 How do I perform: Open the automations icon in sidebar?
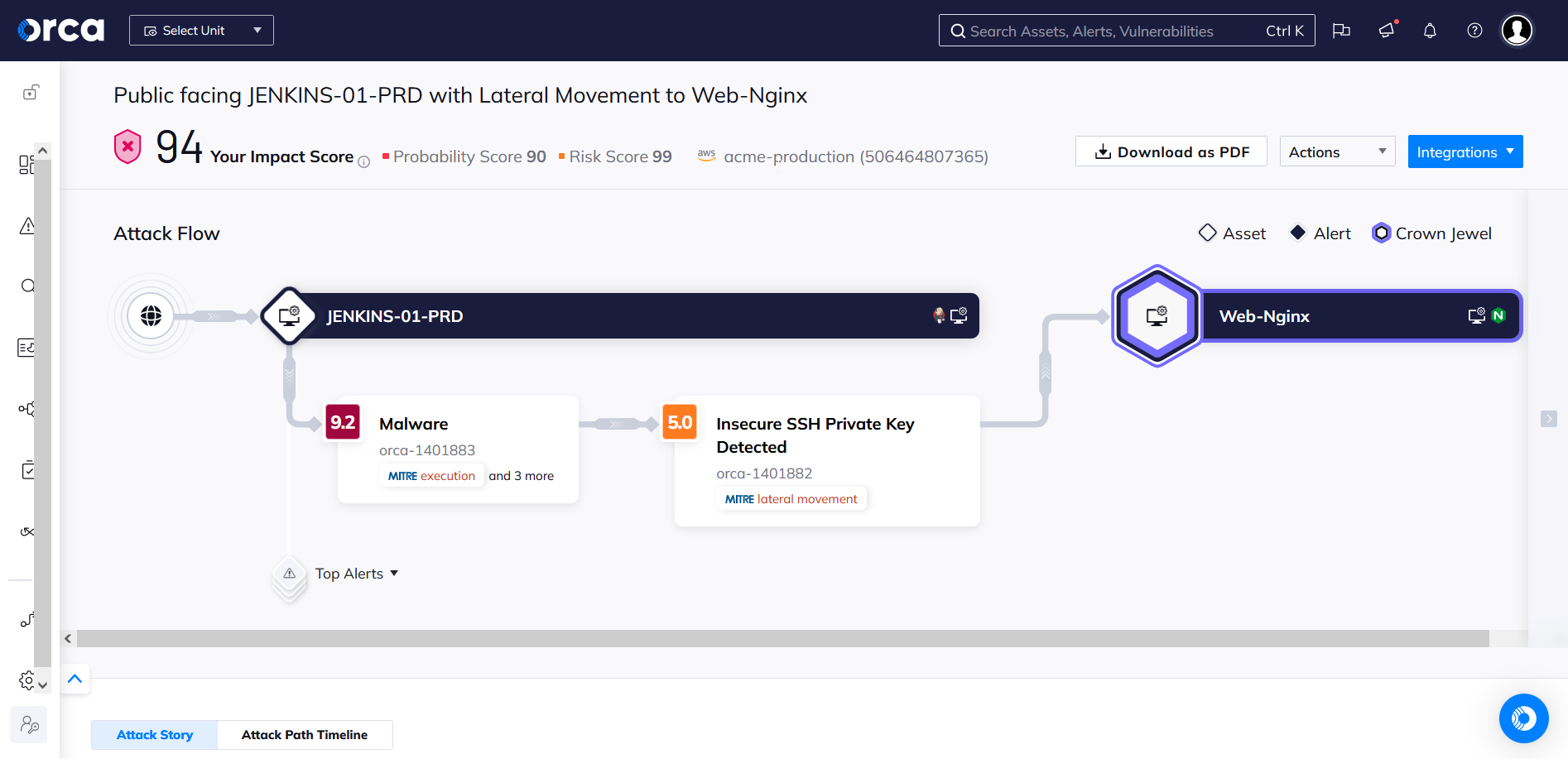27,619
